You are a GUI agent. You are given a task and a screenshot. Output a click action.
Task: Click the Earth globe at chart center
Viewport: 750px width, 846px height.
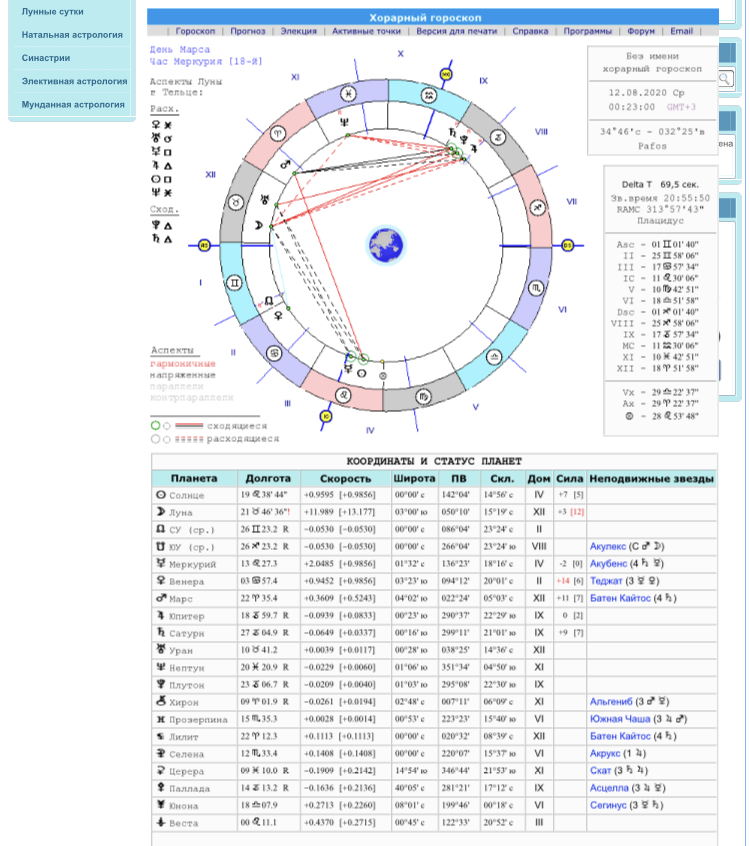point(386,245)
